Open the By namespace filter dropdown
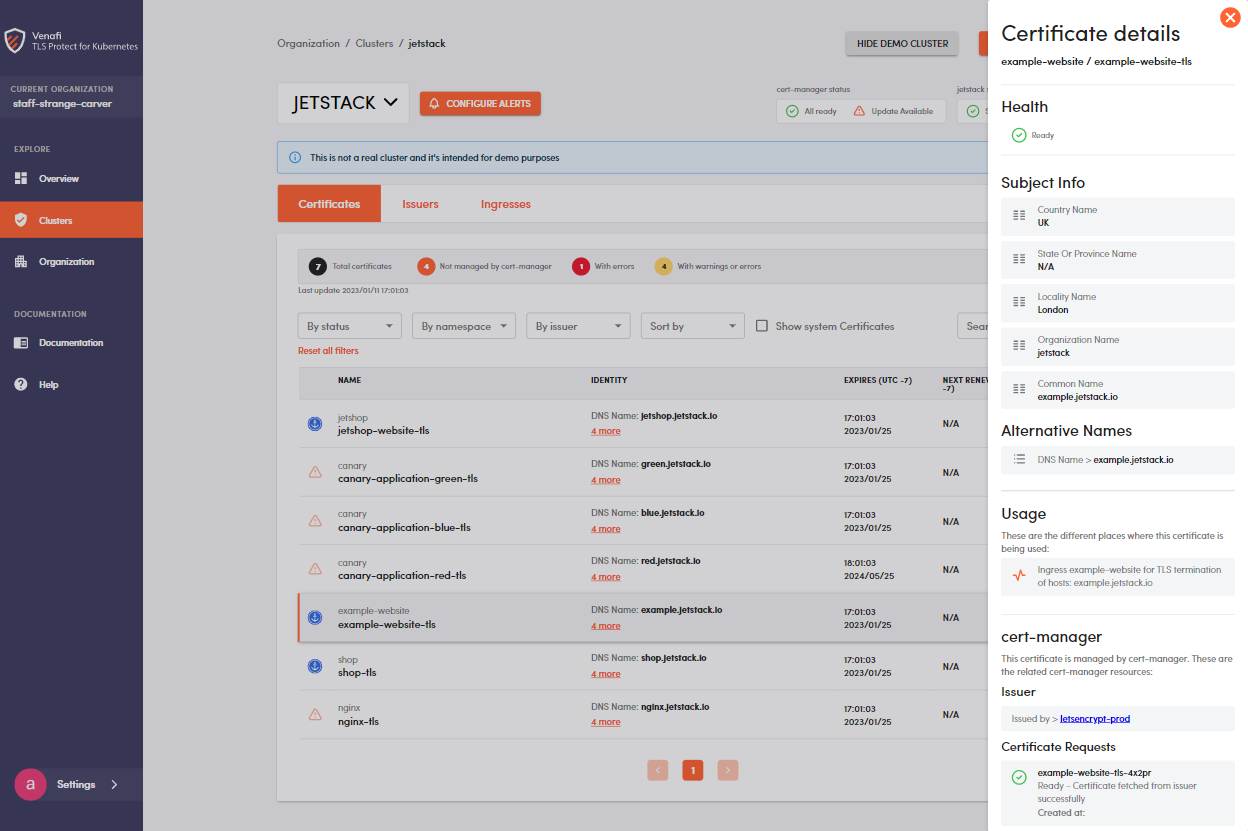Viewport: 1248px width, 831px height. (x=463, y=326)
